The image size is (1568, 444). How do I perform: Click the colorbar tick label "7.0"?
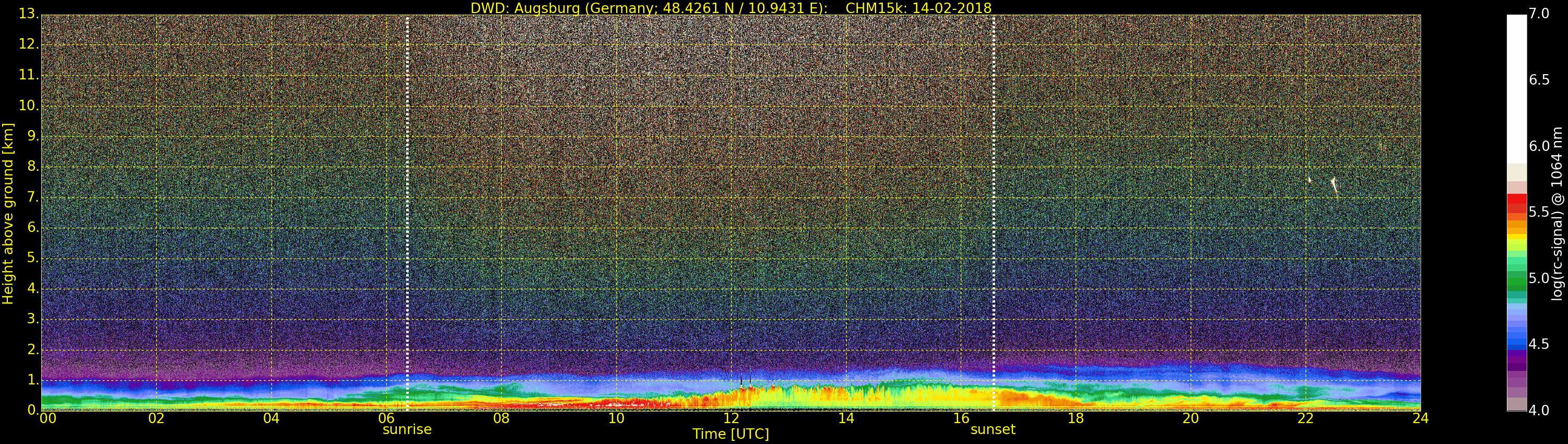(1539, 14)
